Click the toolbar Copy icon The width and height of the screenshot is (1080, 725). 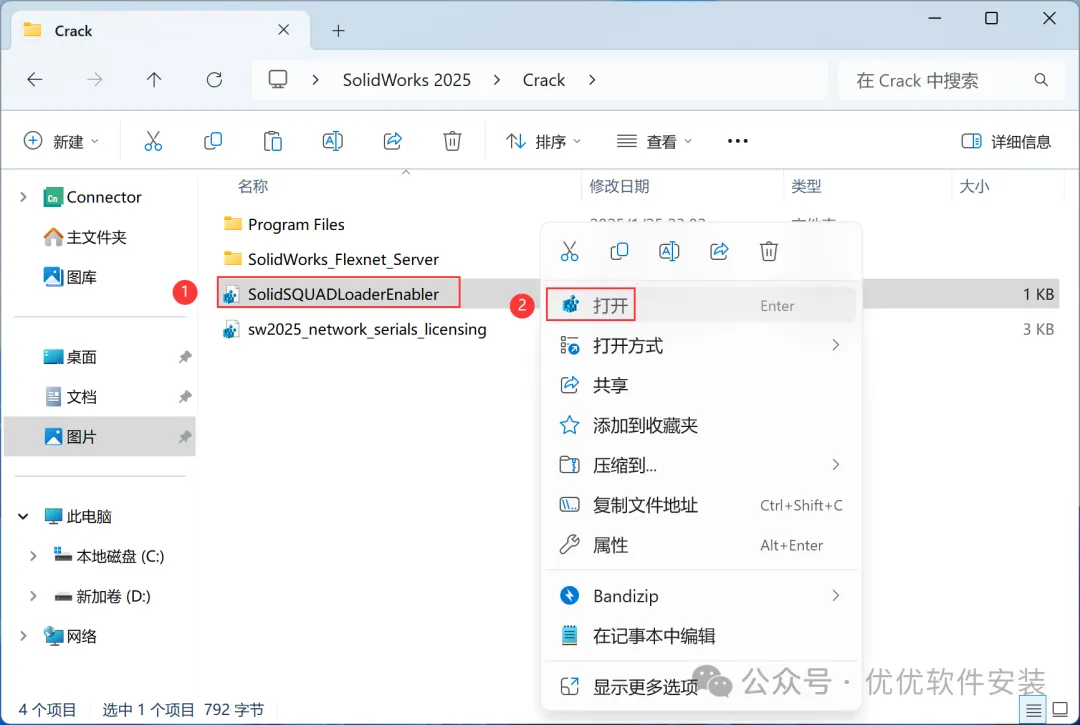coord(213,141)
